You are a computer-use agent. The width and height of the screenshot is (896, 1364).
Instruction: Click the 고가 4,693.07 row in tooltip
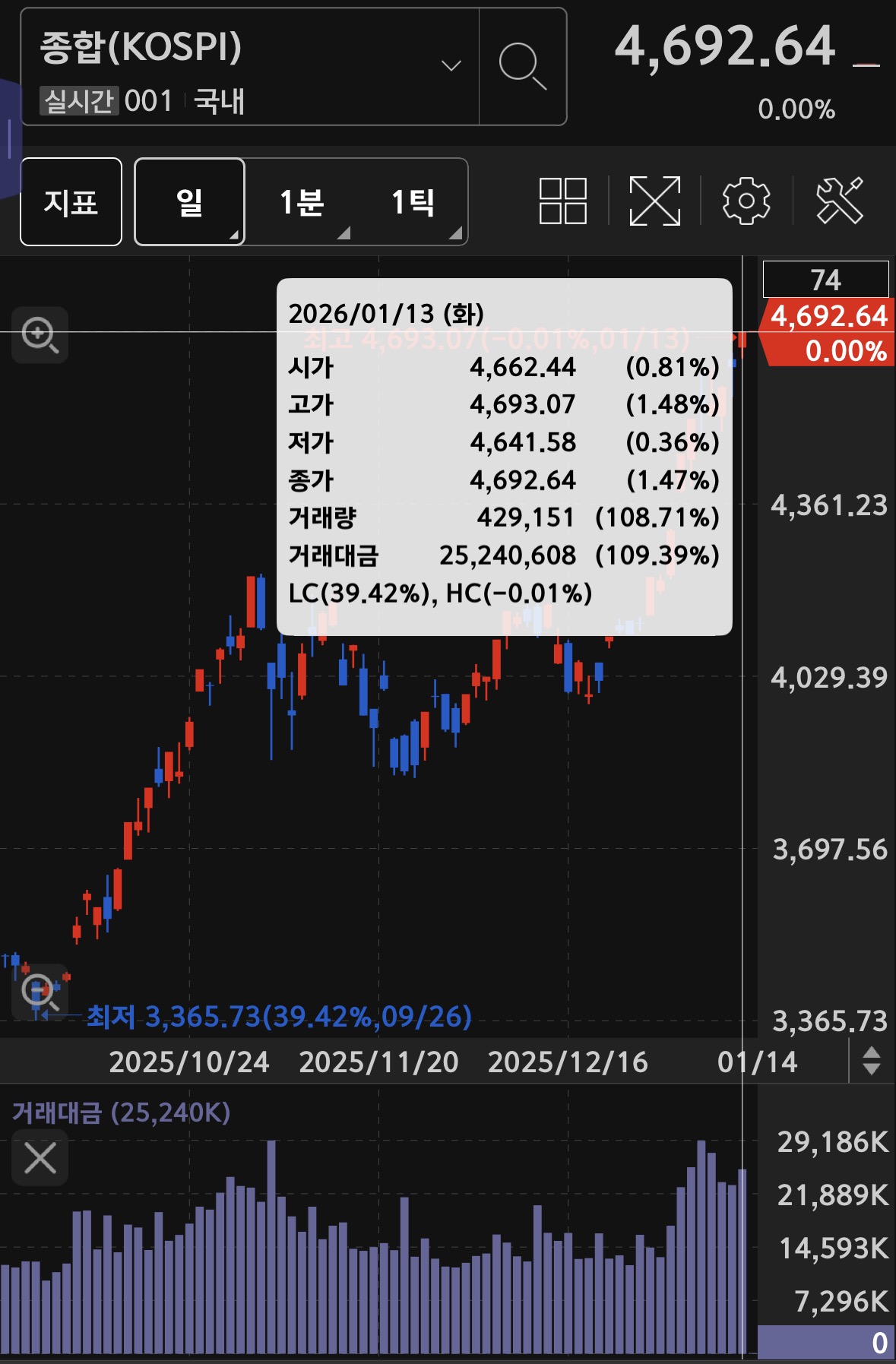[x=504, y=404]
